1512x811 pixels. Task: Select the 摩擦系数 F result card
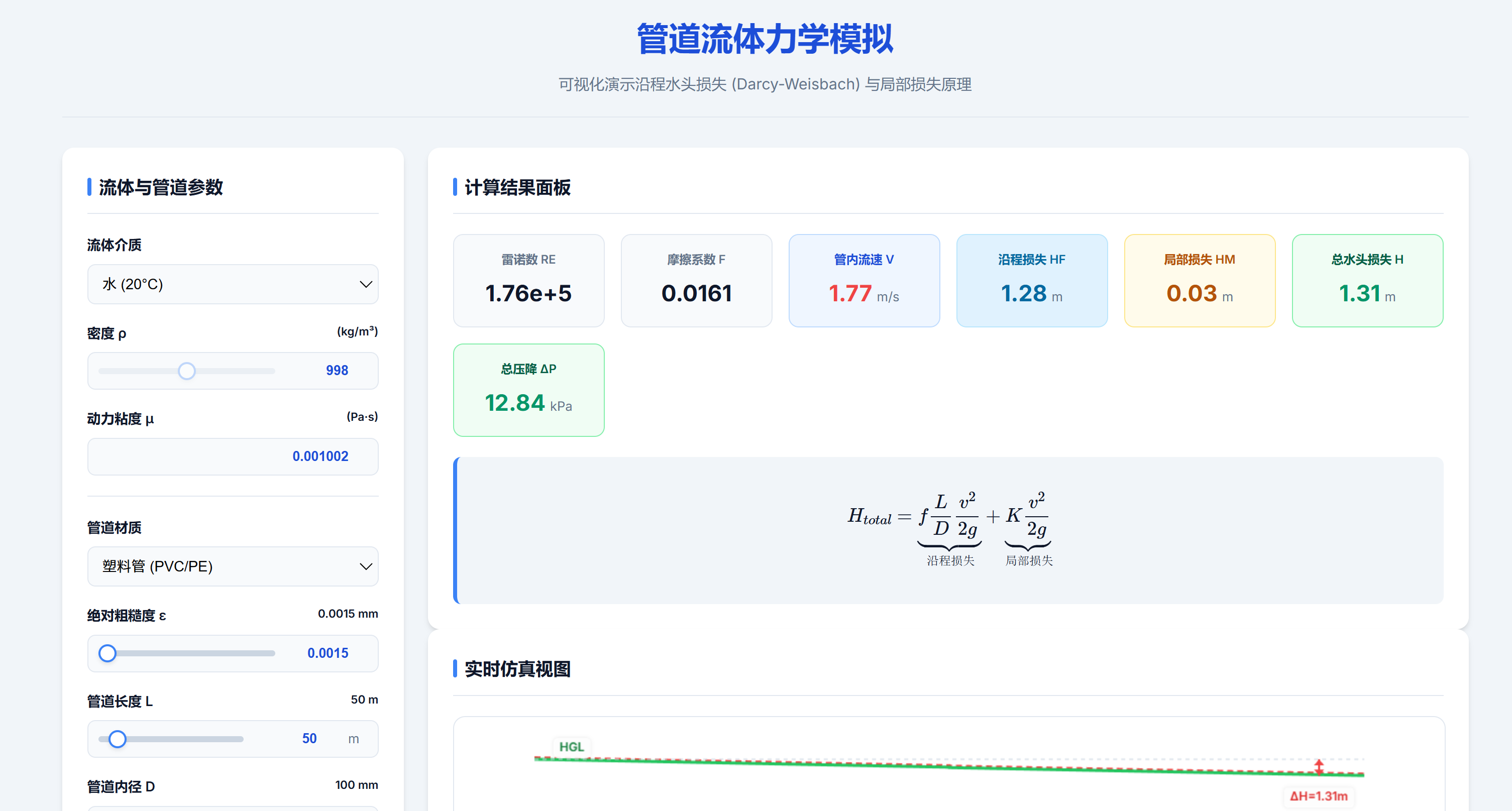point(696,281)
